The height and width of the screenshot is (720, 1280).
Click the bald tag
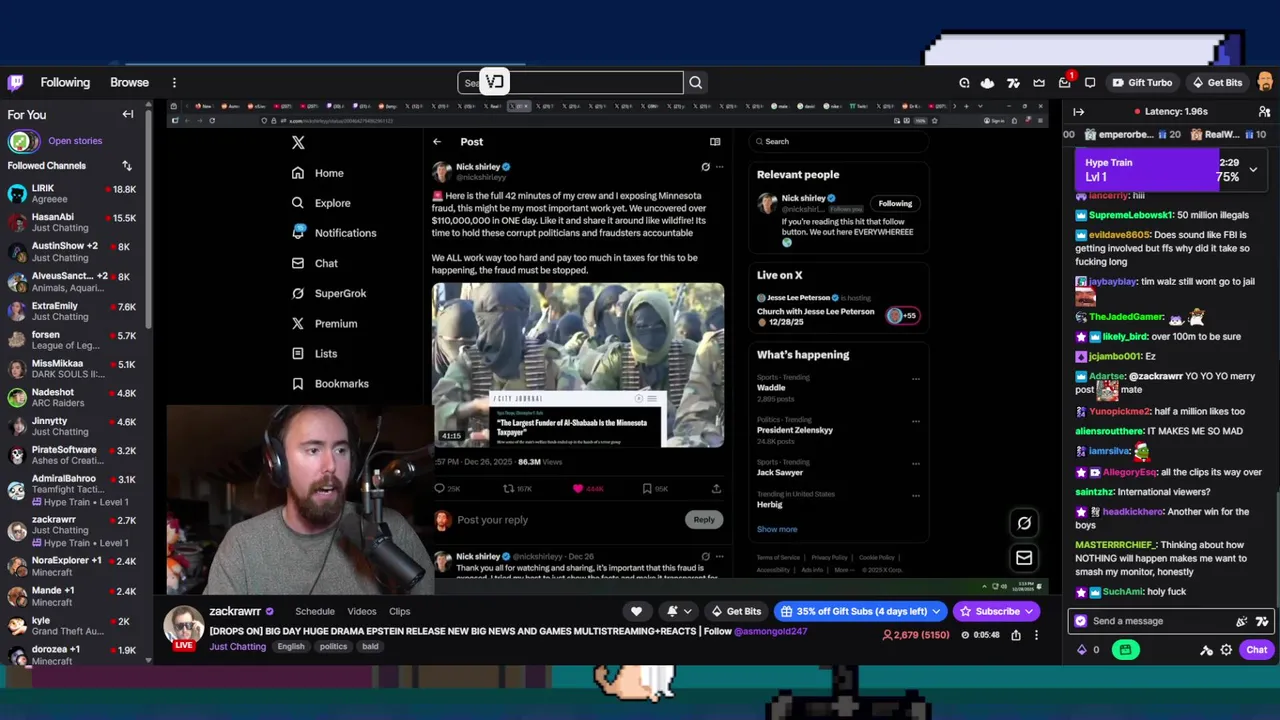pyautogui.click(x=371, y=647)
